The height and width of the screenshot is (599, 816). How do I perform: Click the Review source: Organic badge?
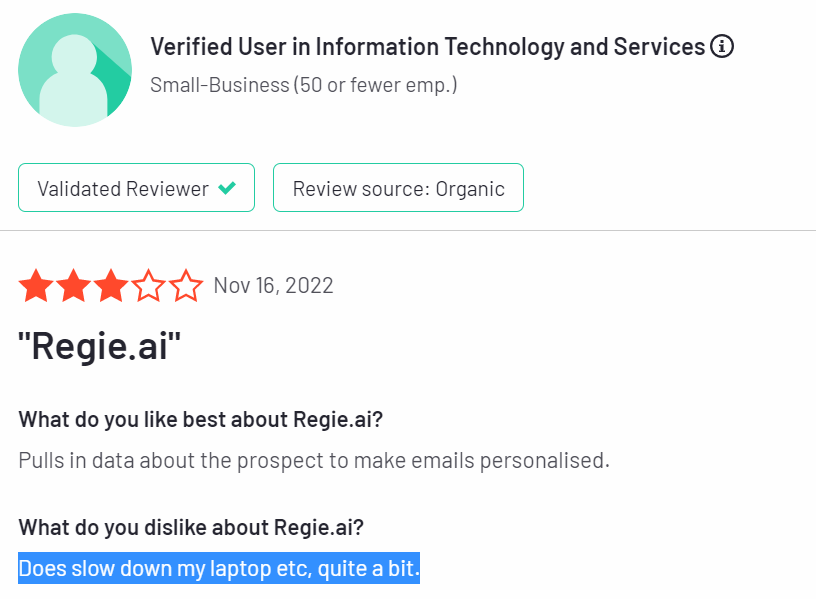click(x=398, y=187)
